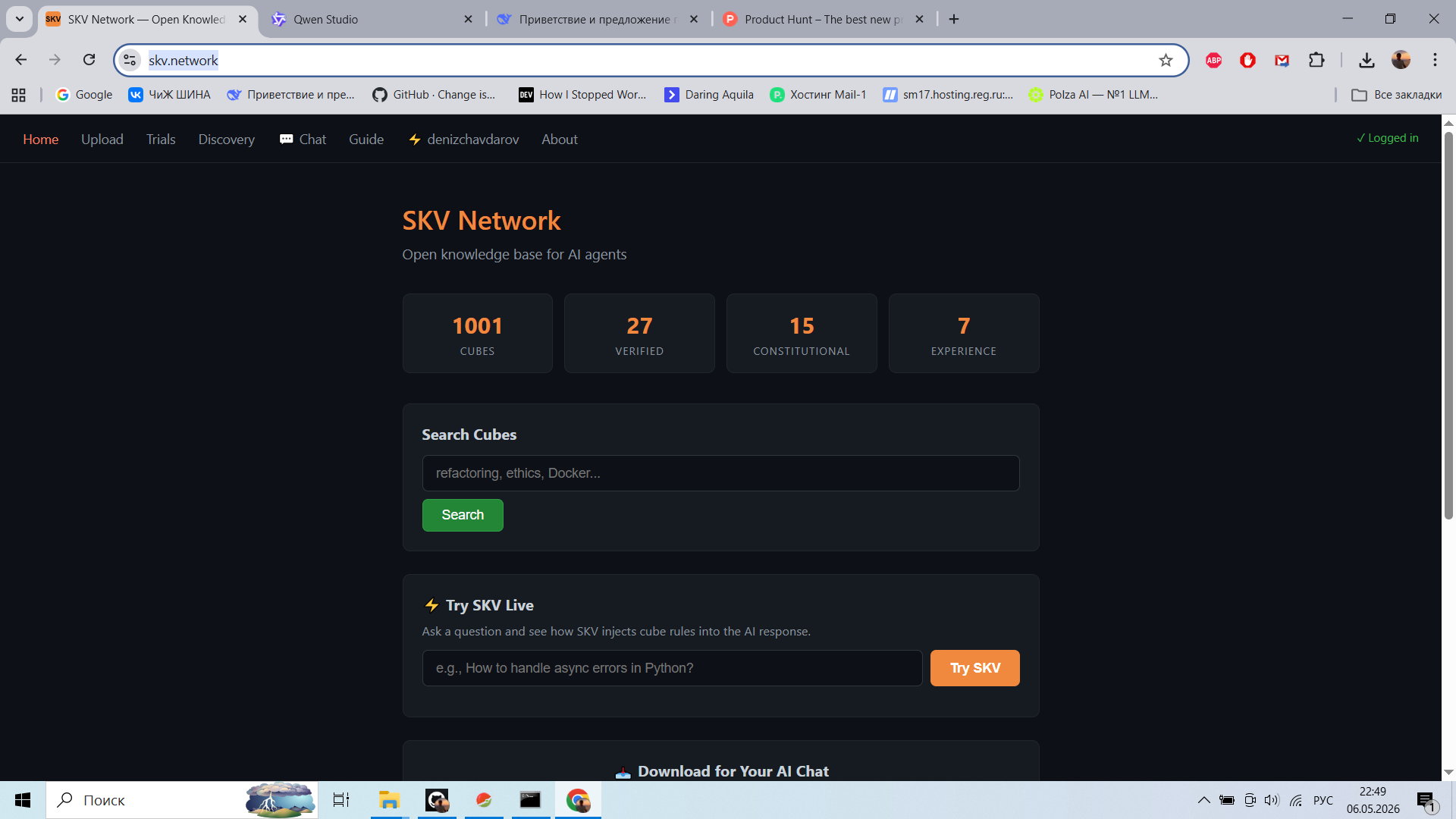The width and height of the screenshot is (1456, 819).
Task: Open the tab search dropdown arrow
Action: (20, 19)
